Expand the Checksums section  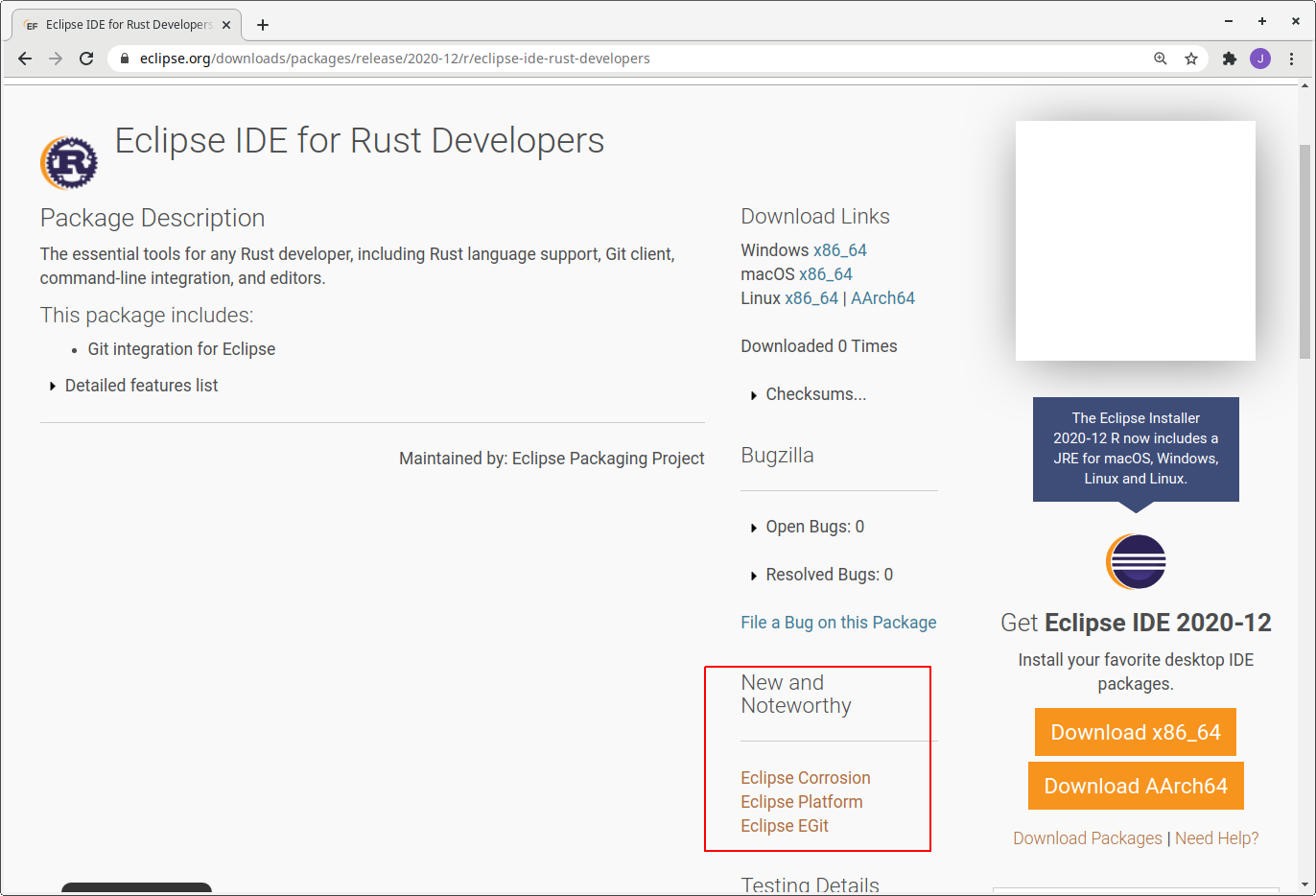click(x=815, y=394)
